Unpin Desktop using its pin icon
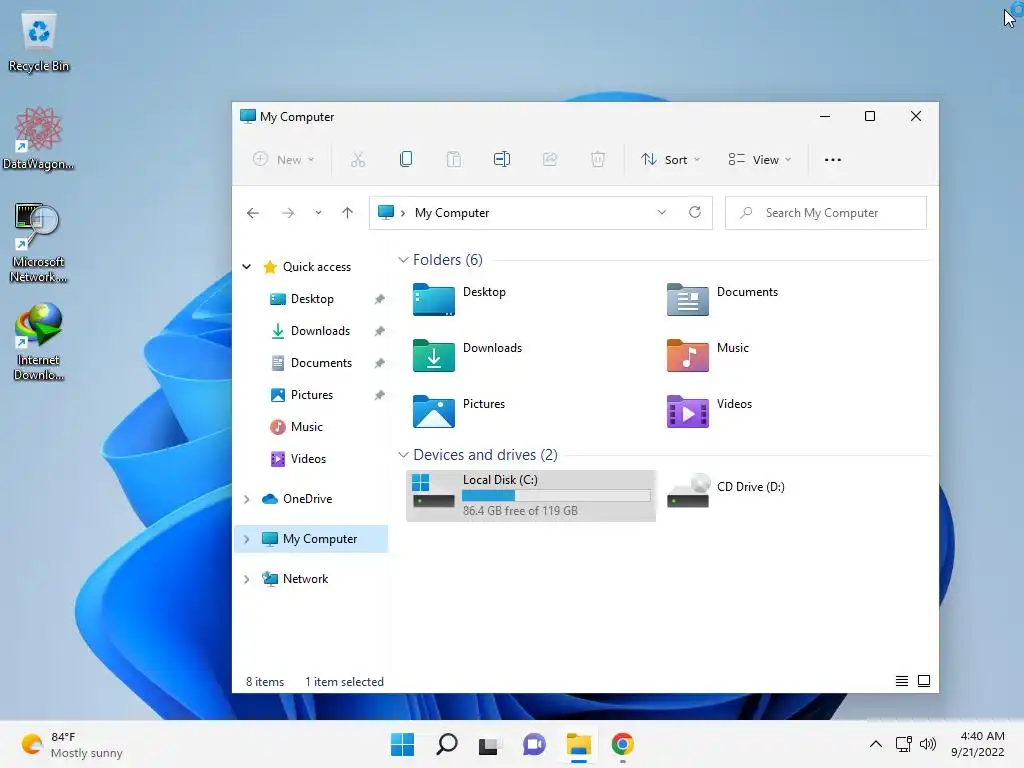1024x768 pixels. [379, 299]
